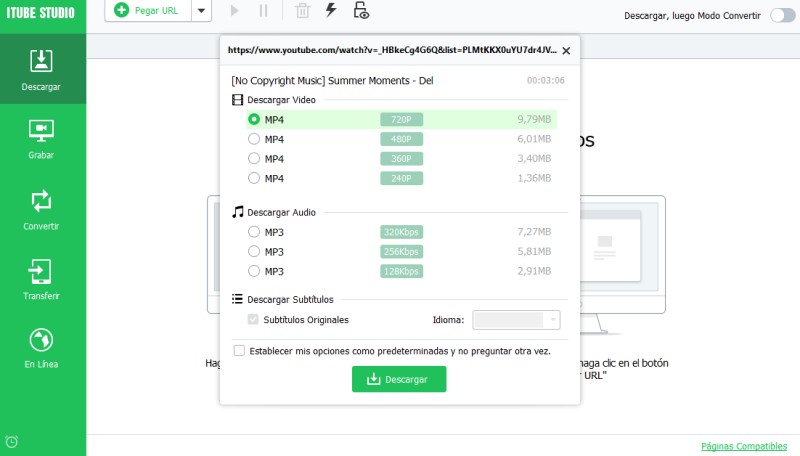Open the Descargar section in sidebar

[x=41, y=70]
